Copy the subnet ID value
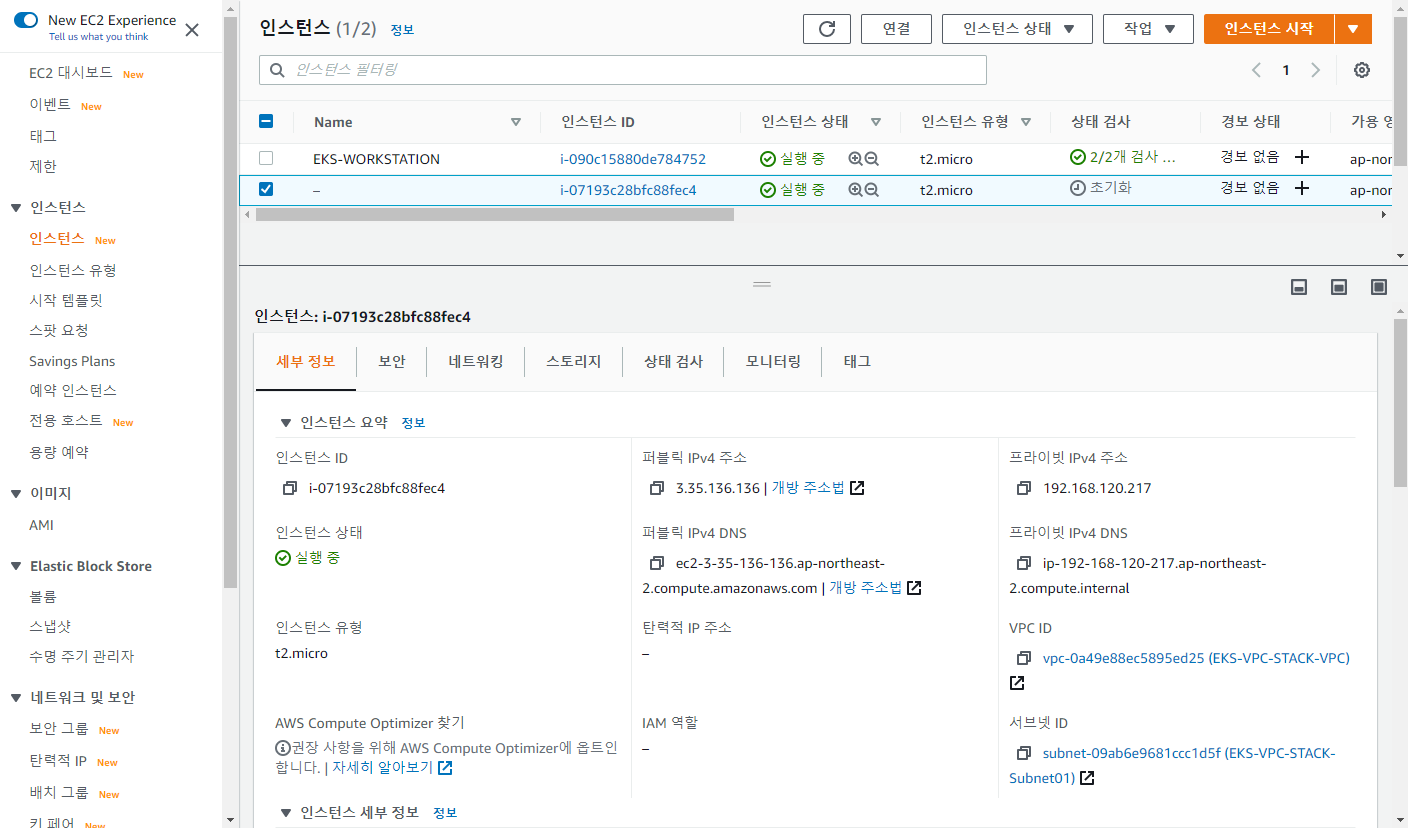This screenshot has height=828, width=1408. (x=1024, y=753)
